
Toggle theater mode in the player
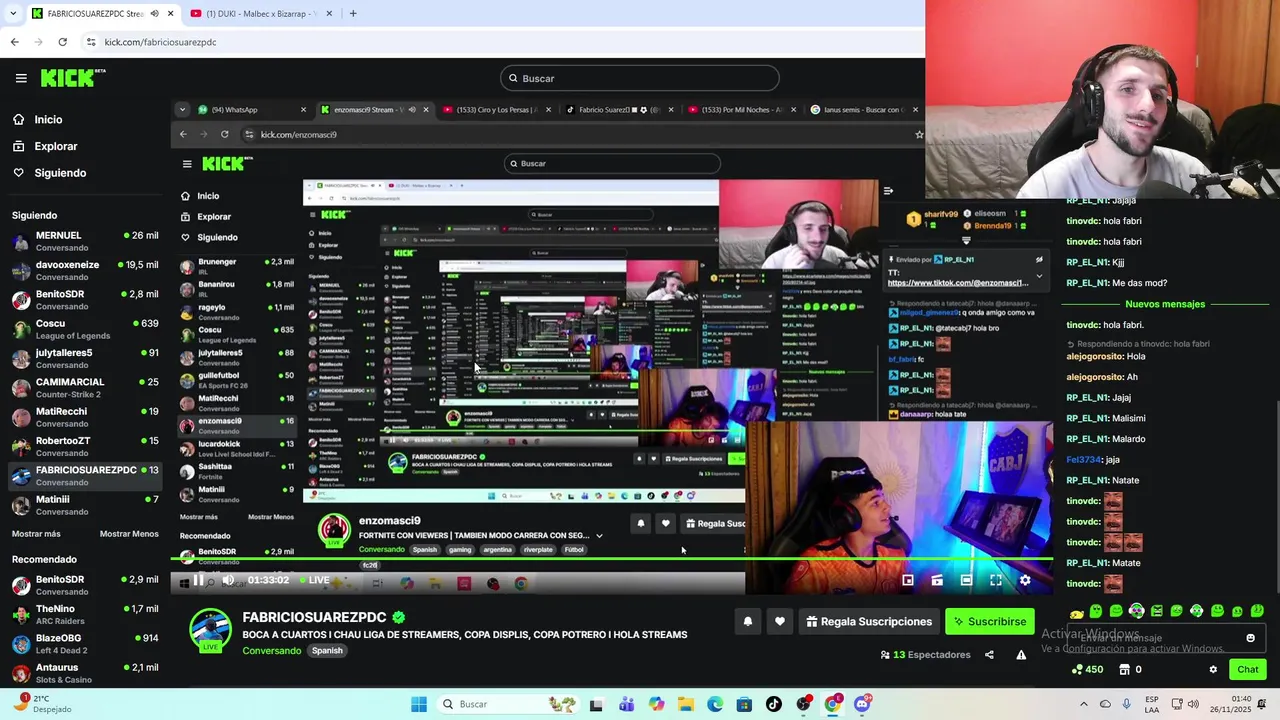point(966,580)
